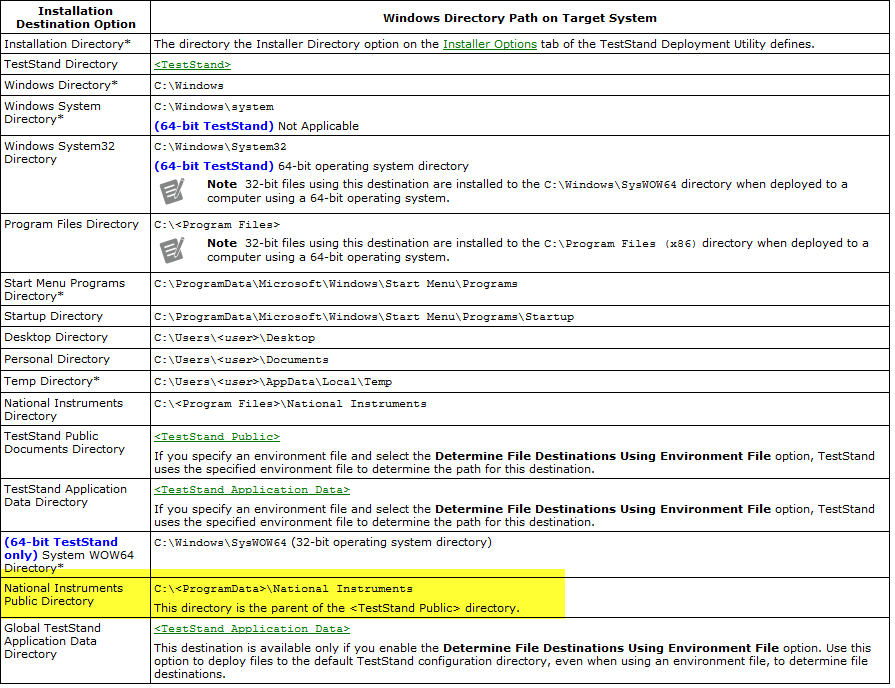Viewport: 895px width, 688px height.
Task: Select the Personal Directory cell
Action: point(75,359)
